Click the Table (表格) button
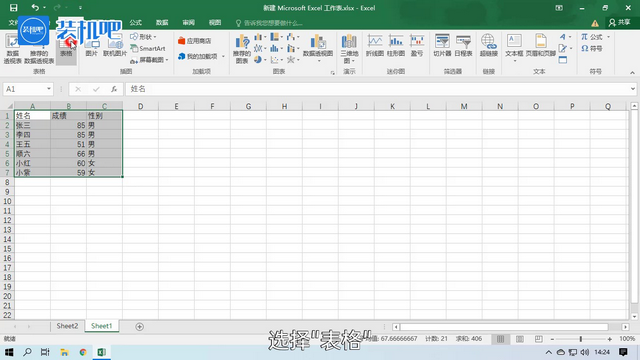This screenshot has height=360, width=640. (66, 49)
